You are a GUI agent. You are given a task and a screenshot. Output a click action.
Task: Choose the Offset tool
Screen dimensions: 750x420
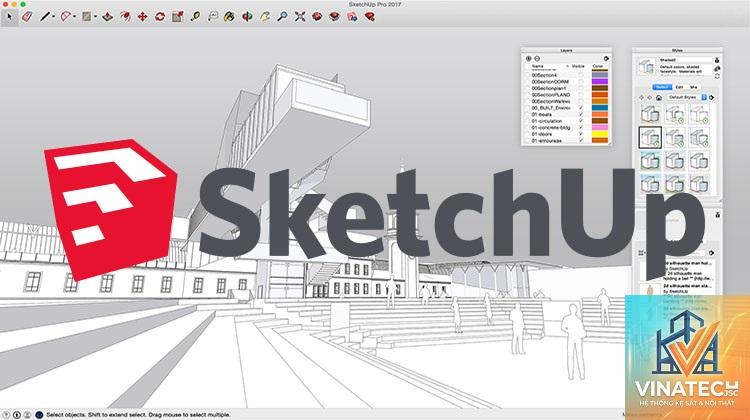pyautogui.click(x=125, y=17)
